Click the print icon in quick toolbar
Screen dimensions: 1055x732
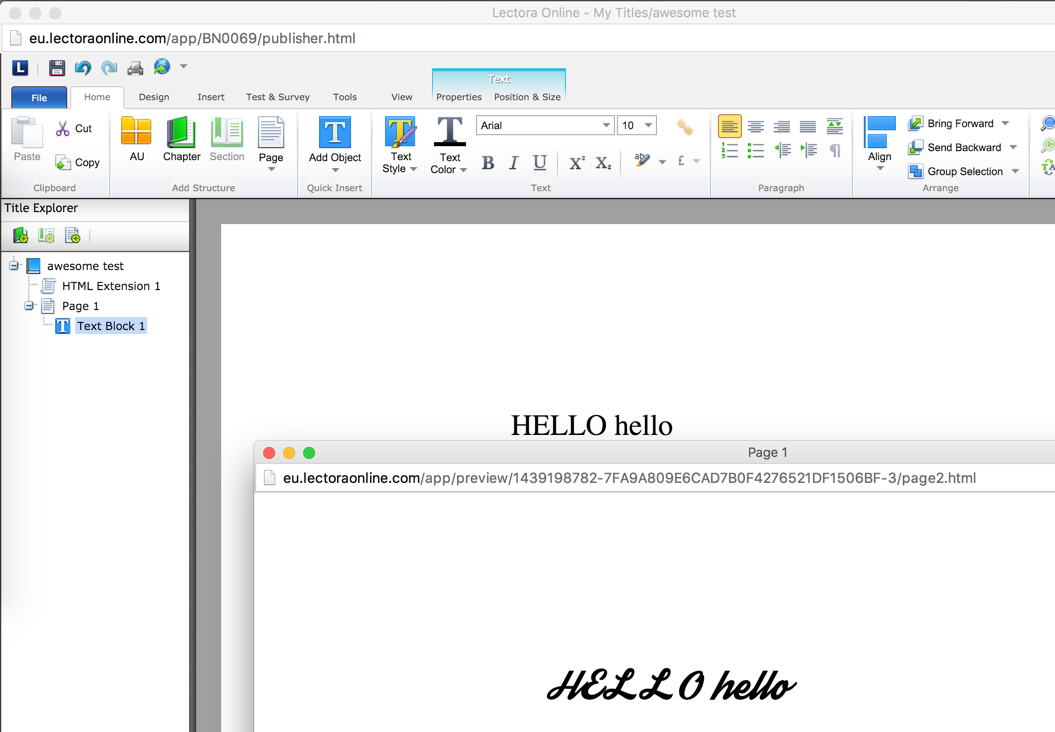tap(135, 67)
